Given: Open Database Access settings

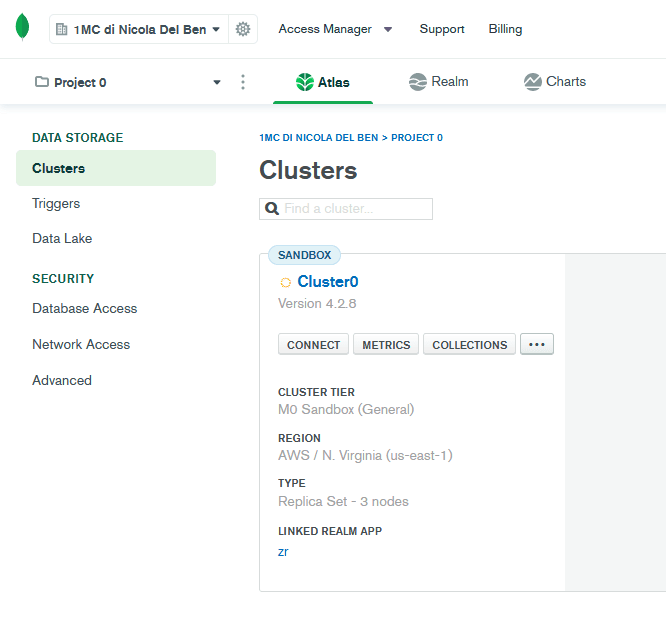Looking at the screenshot, I should [85, 308].
